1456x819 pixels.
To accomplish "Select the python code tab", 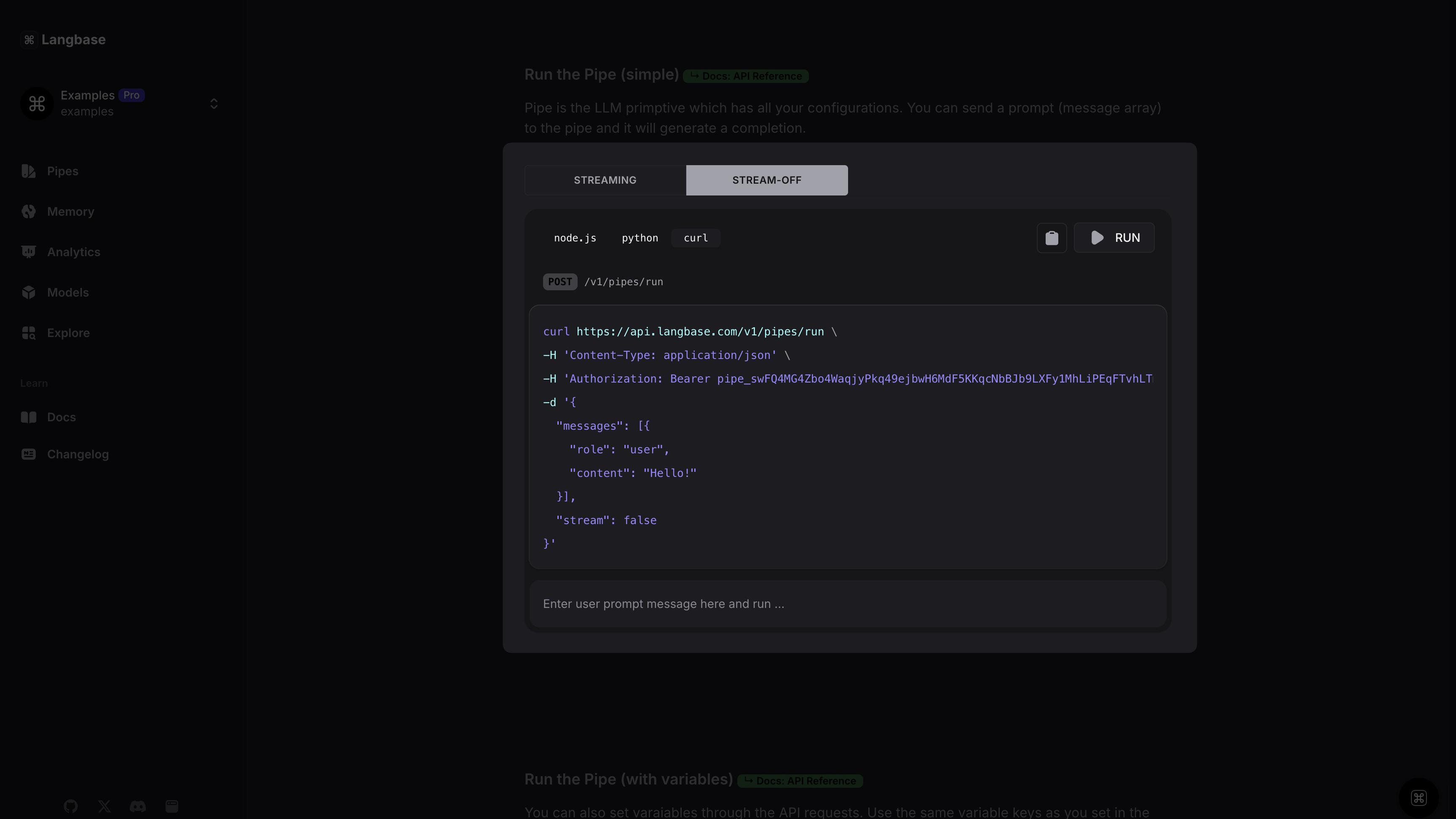I will (640, 238).
